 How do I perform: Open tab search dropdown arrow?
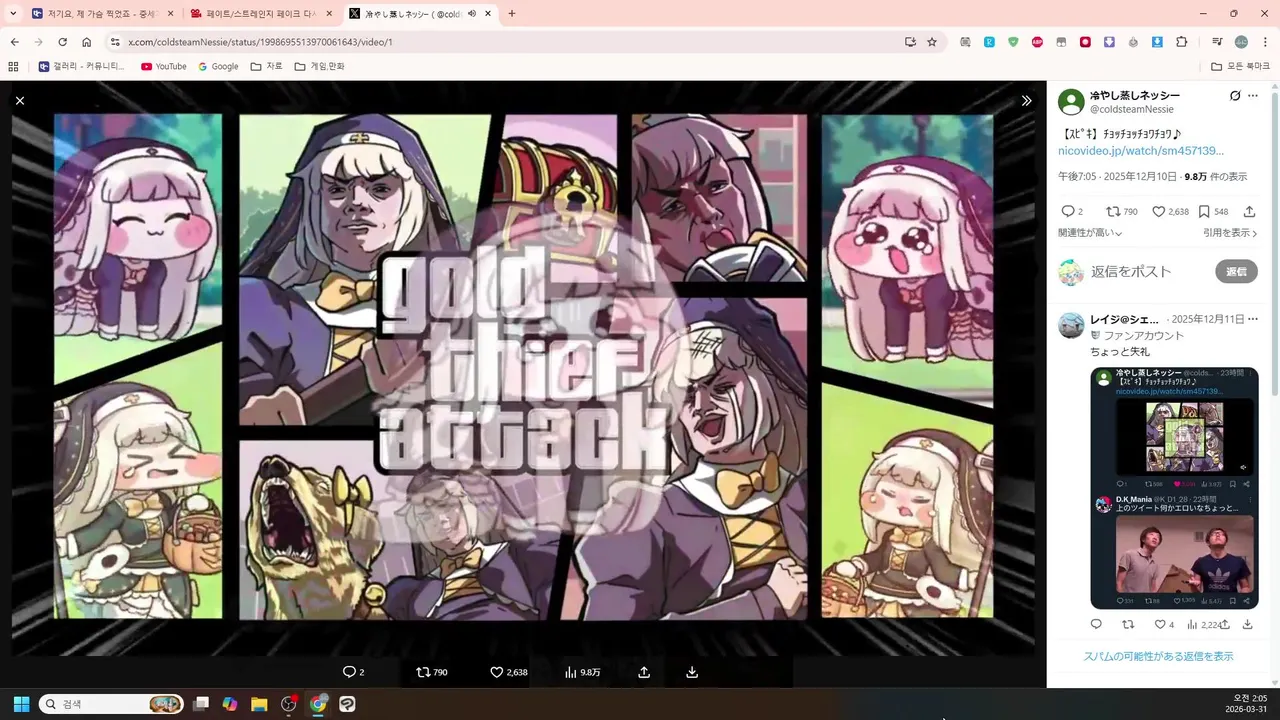[13, 14]
